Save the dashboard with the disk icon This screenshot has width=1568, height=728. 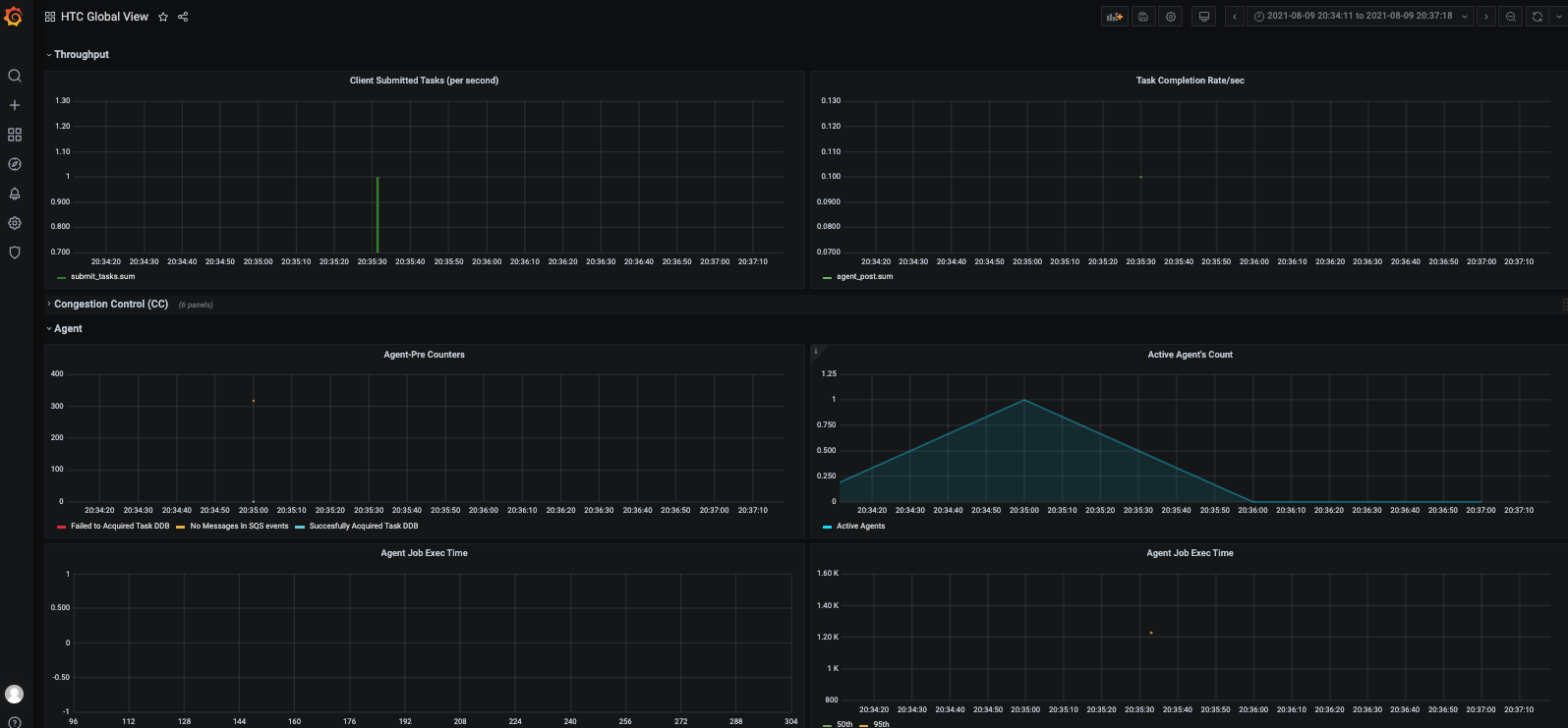click(x=1142, y=17)
